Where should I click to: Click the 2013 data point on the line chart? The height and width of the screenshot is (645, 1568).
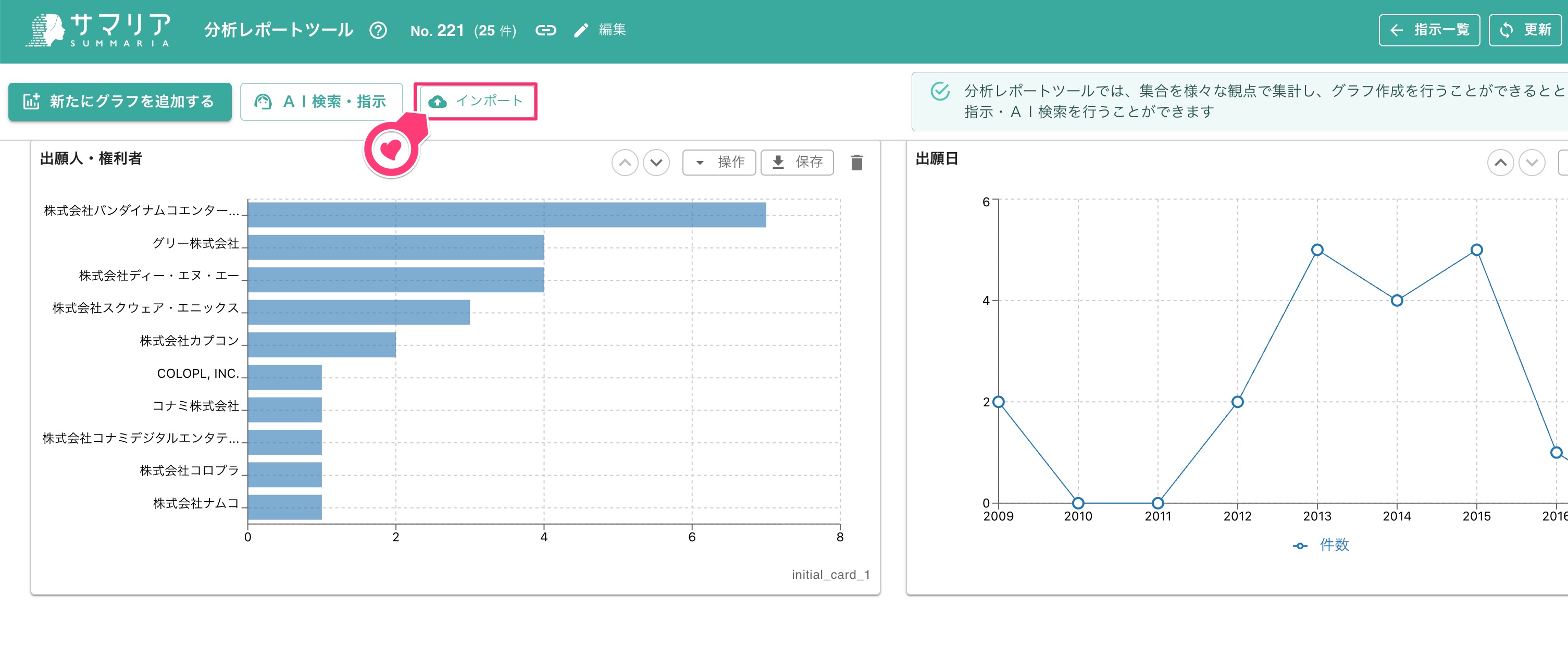pos(1317,250)
